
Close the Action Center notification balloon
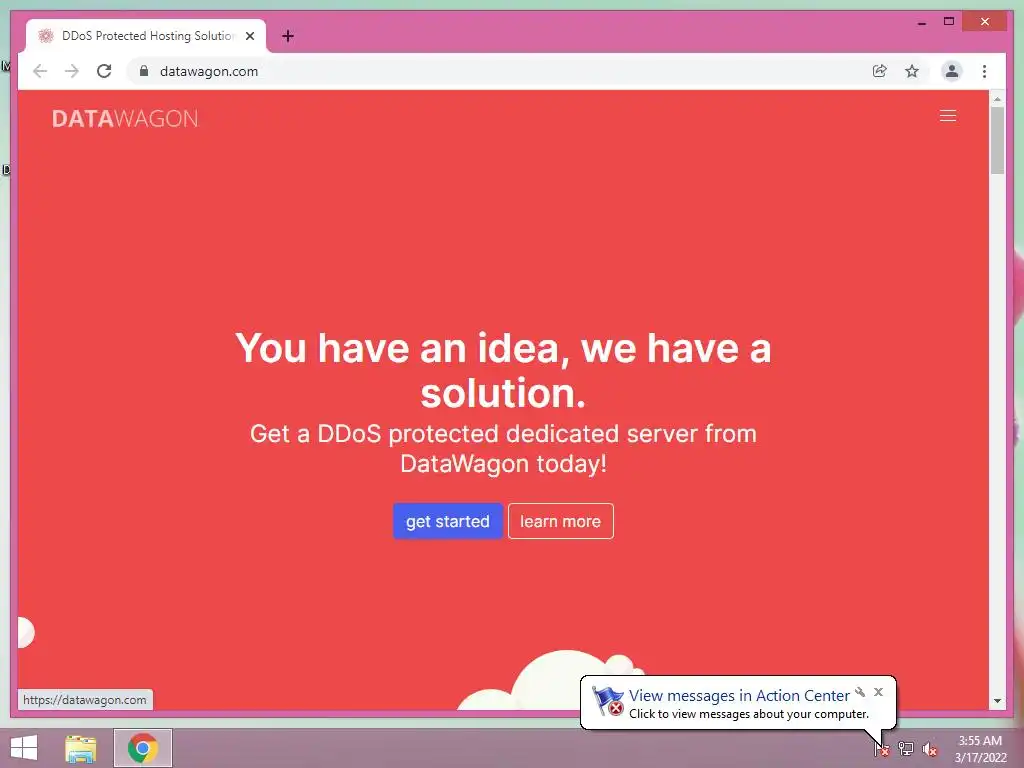pos(878,692)
